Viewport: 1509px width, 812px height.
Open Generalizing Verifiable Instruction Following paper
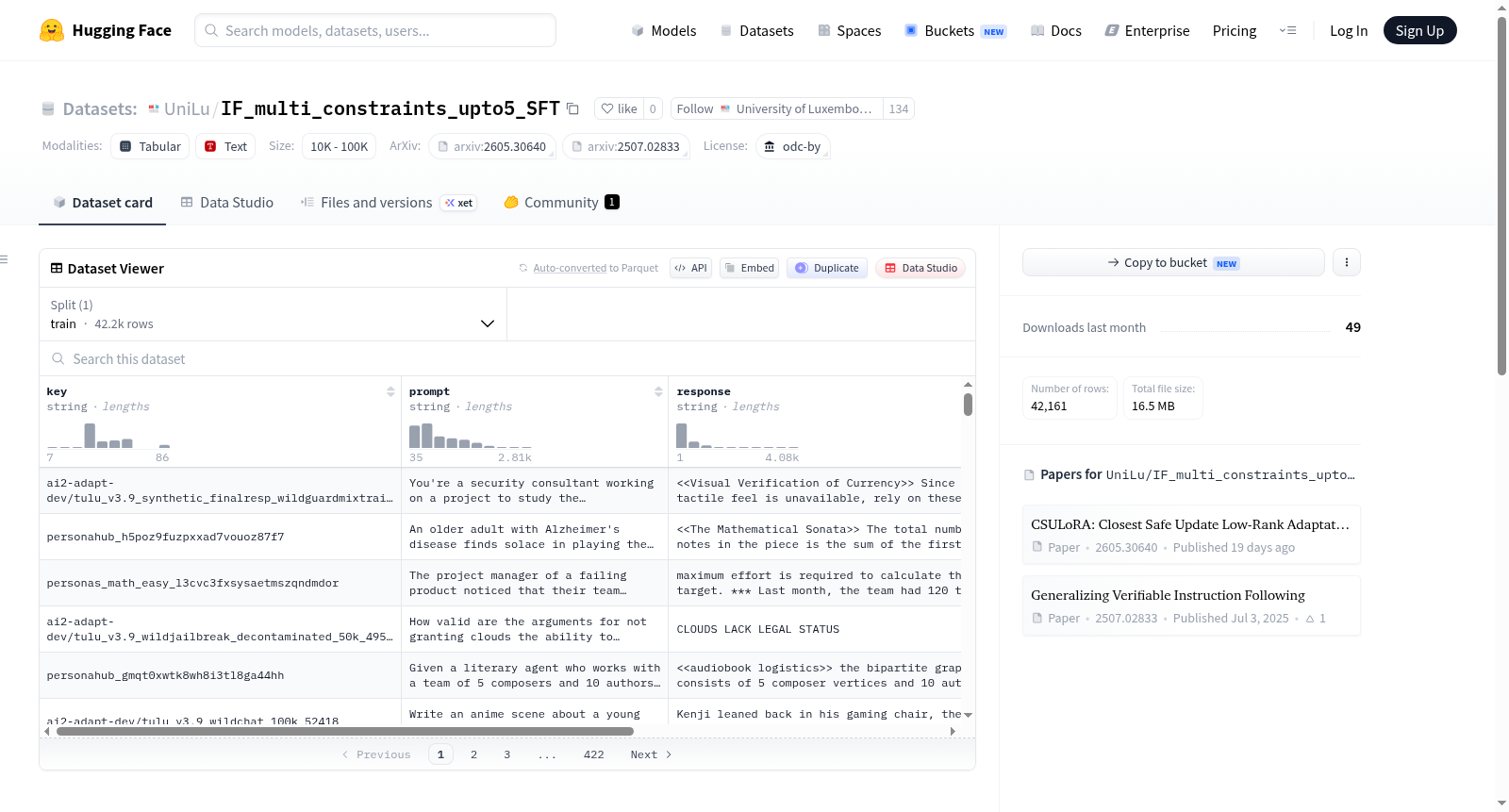click(1191, 605)
